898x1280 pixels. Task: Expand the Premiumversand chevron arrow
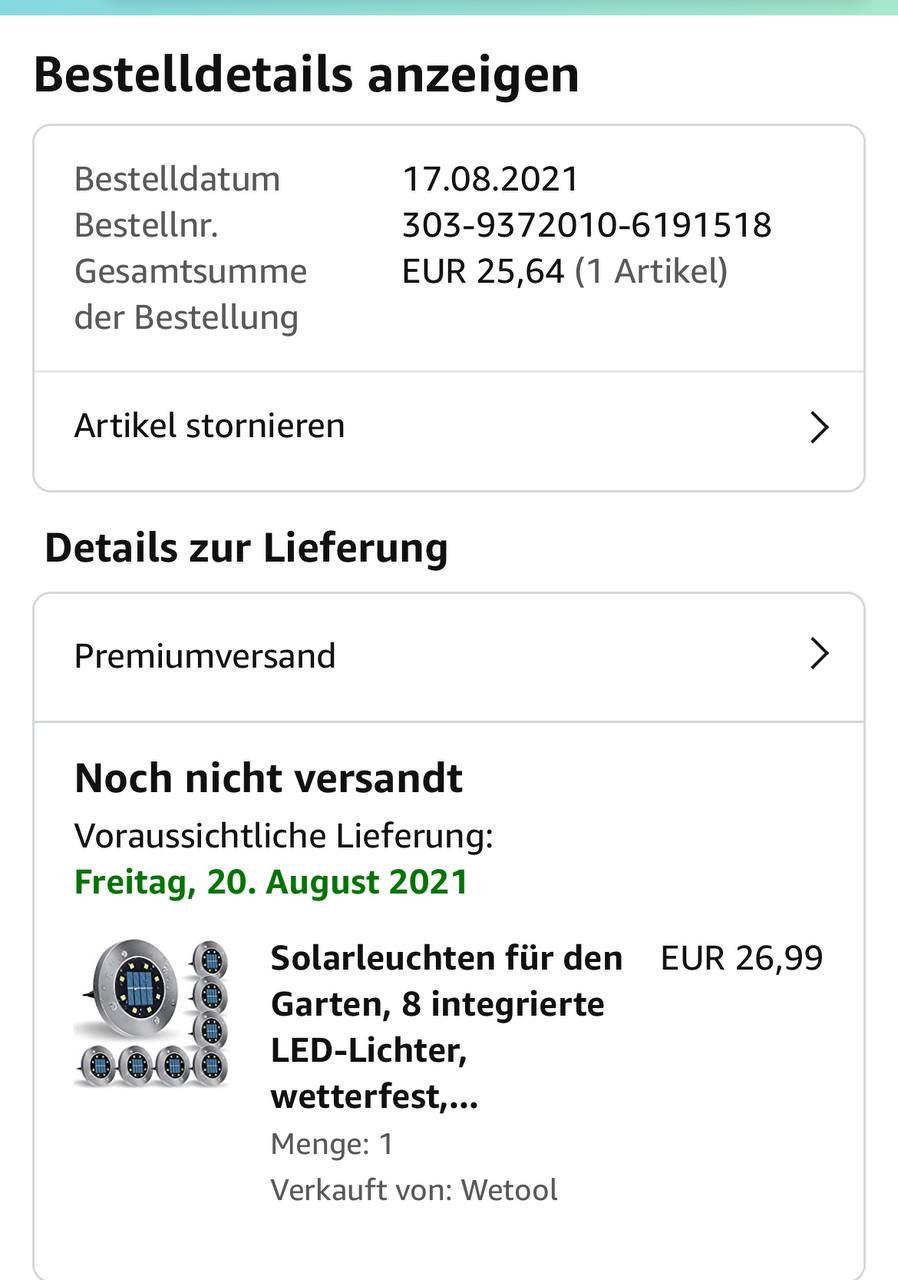(x=819, y=655)
